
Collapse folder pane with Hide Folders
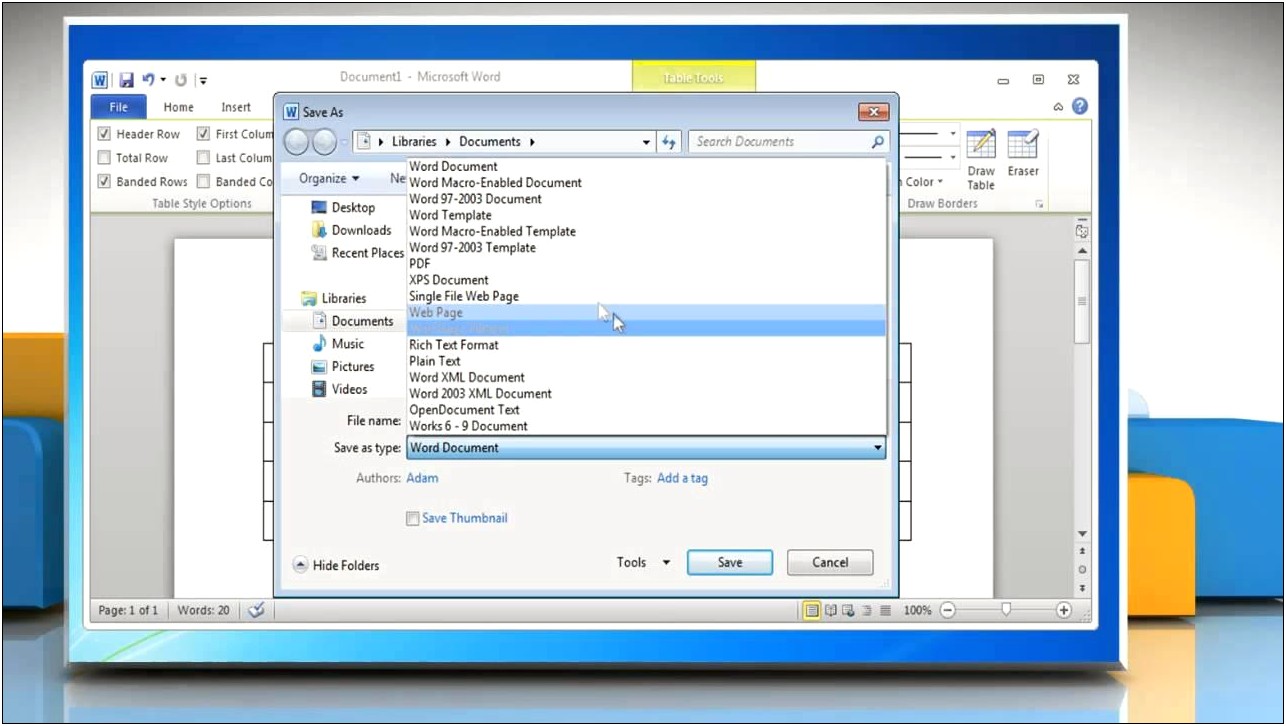336,565
